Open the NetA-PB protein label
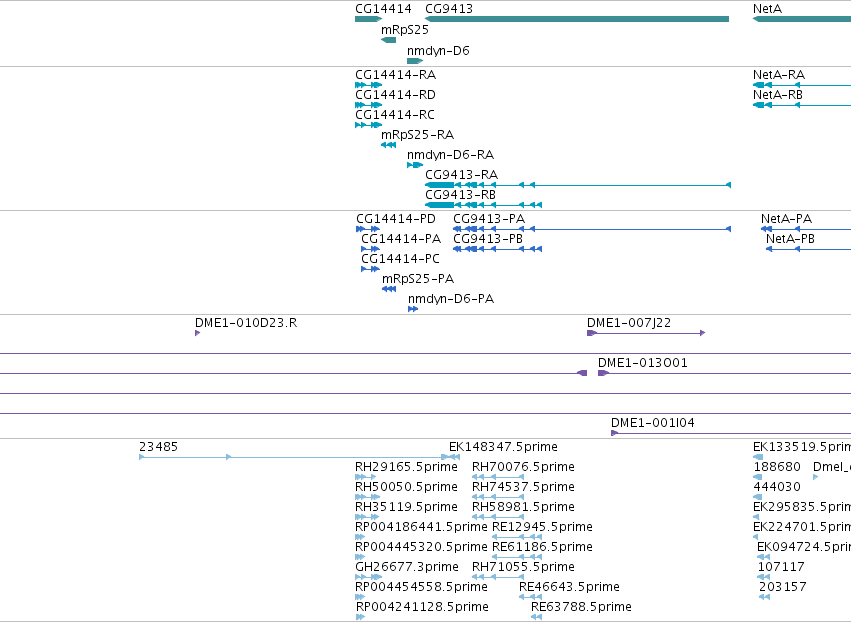The width and height of the screenshot is (851, 622). 790,239
